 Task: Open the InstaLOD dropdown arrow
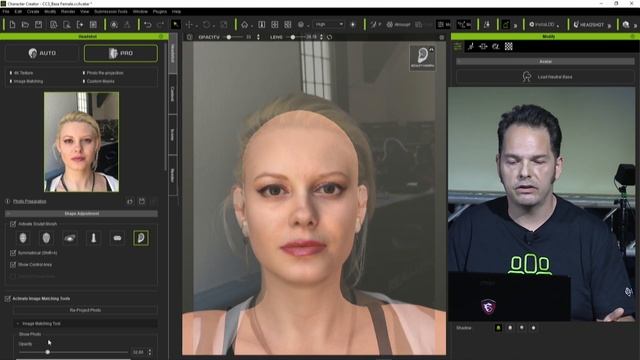pyautogui.click(x=558, y=26)
